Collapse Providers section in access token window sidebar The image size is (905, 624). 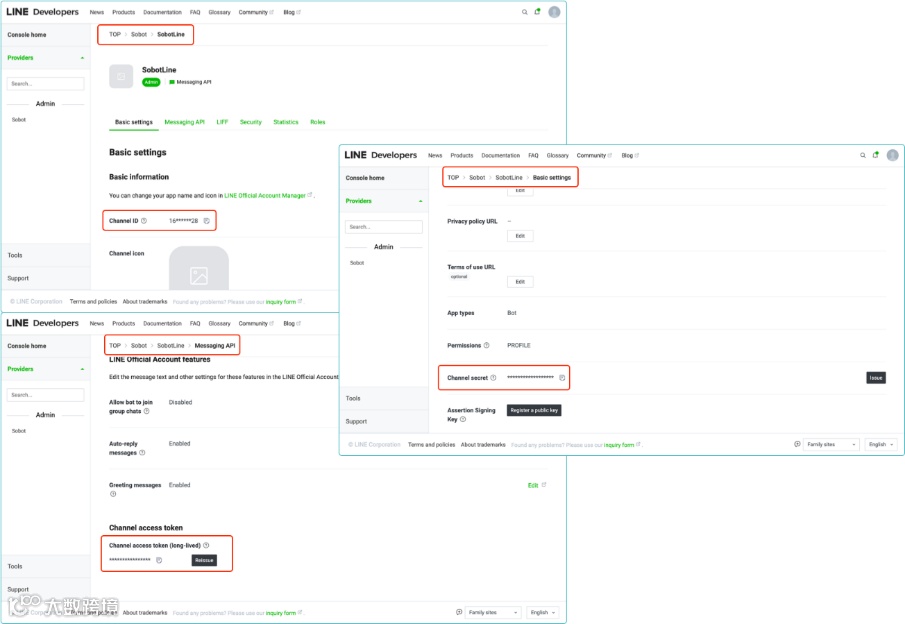click(x=82, y=369)
